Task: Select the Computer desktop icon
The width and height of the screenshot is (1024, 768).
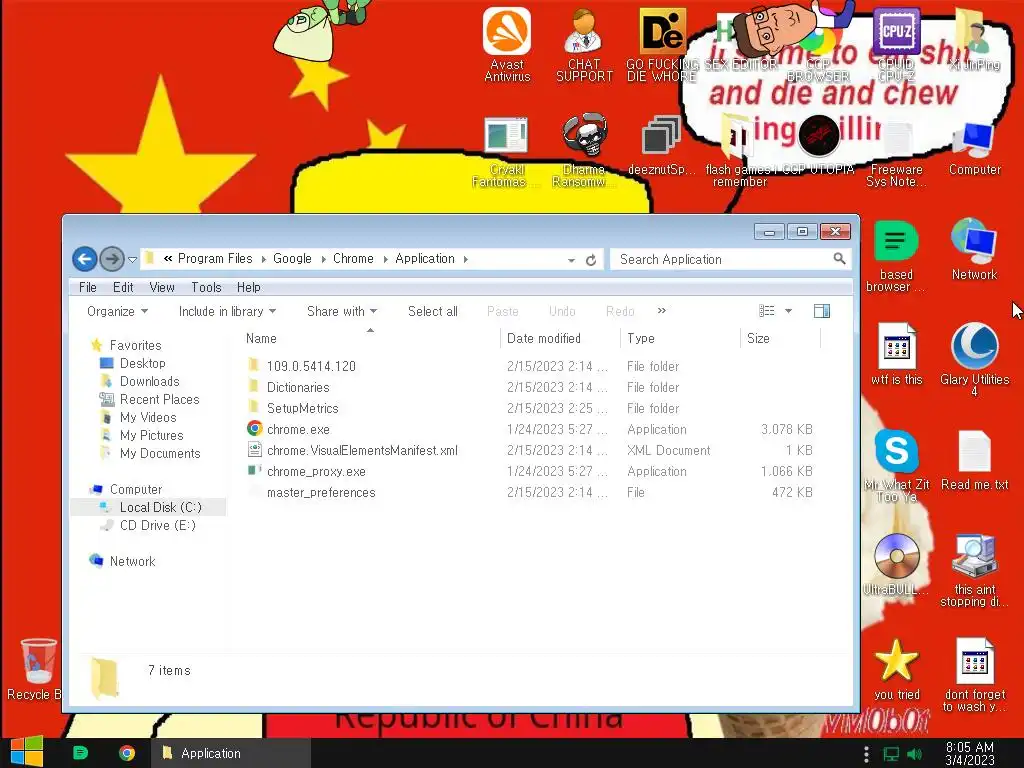Action: click(x=974, y=148)
